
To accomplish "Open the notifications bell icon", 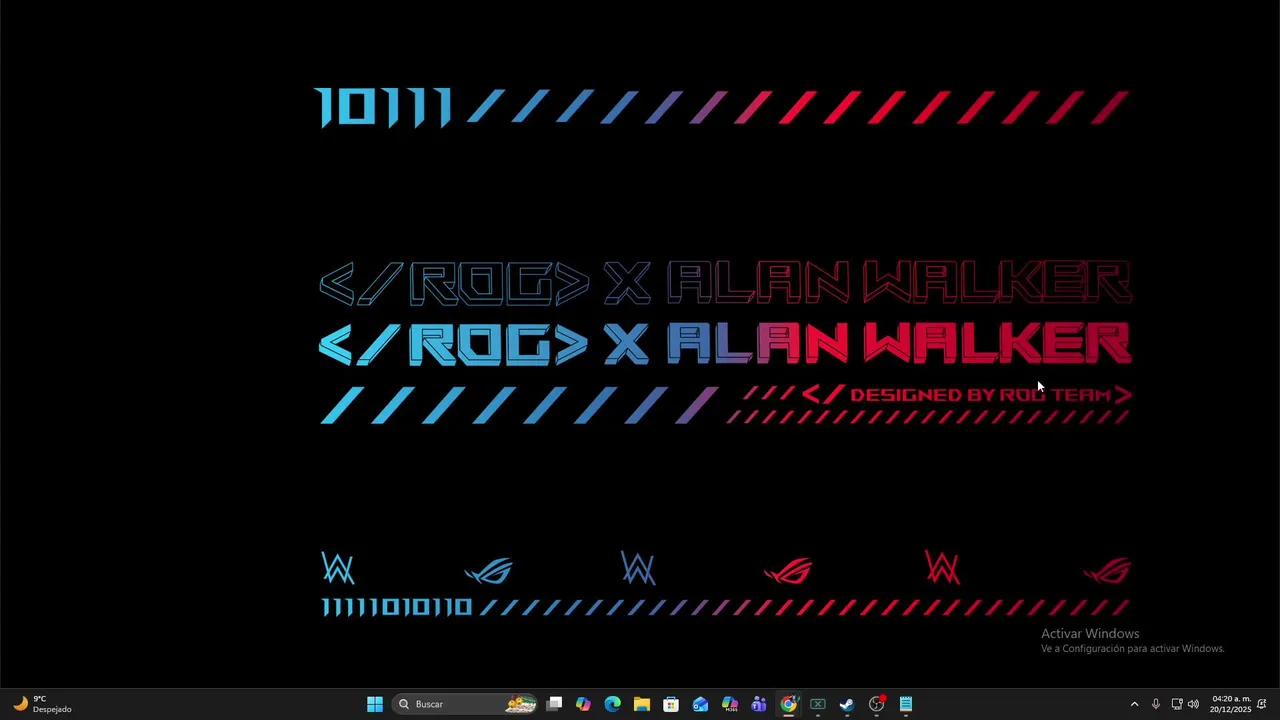I will 1262,704.
